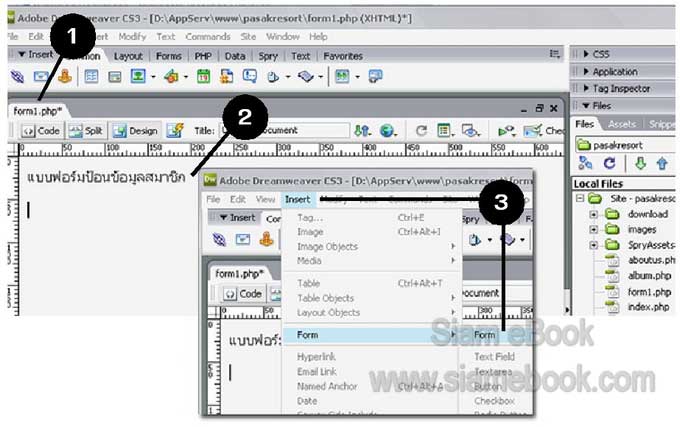This screenshot has height=427, width=680.
Task: Open the View Options icon
Action: click(444, 130)
